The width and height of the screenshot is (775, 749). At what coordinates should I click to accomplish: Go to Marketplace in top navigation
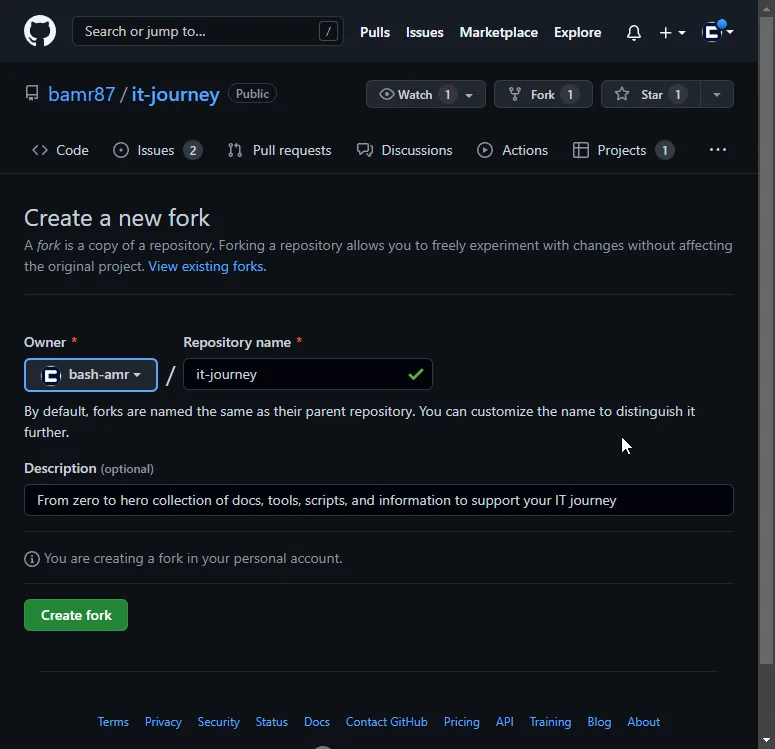[x=498, y=33]
